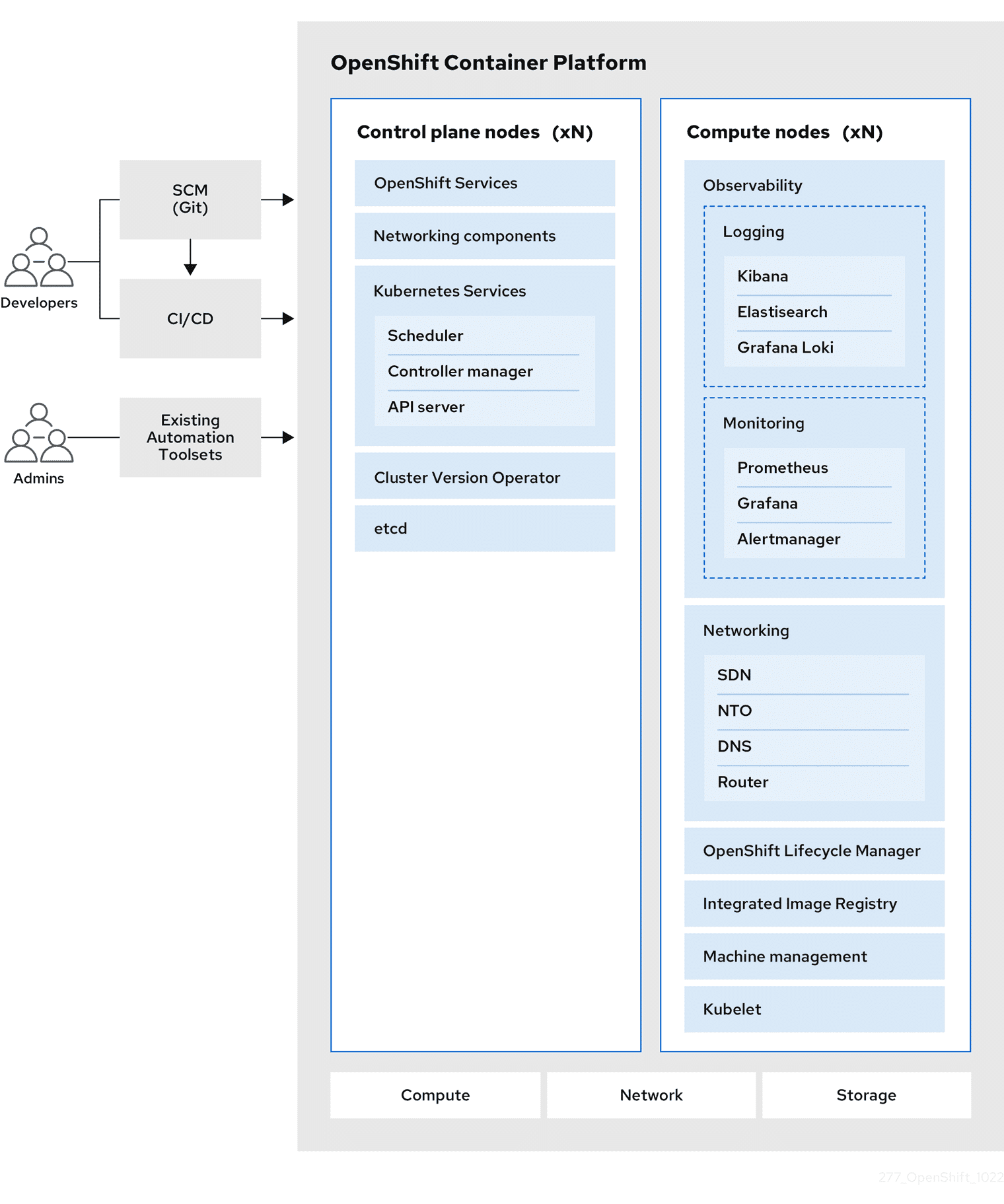
Task: Click the Kubernetes Services label
Action: click(x=450, y=291)
